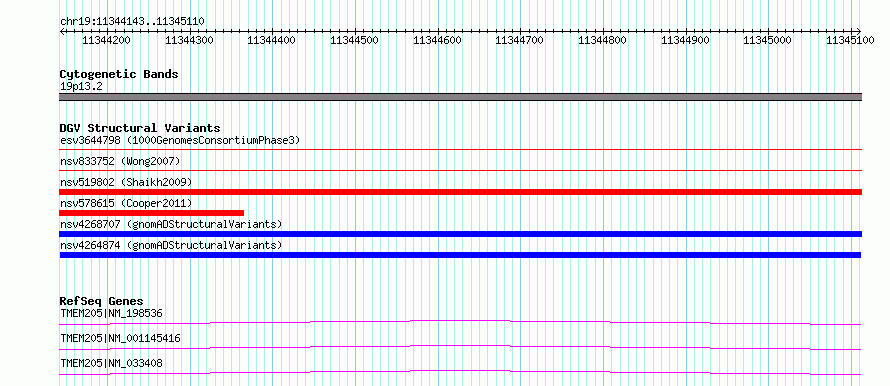The image size is (890, 386).
Task: Click ruler tick labeled 11345000
Action: pyautogui.click(x=767, y=40)
